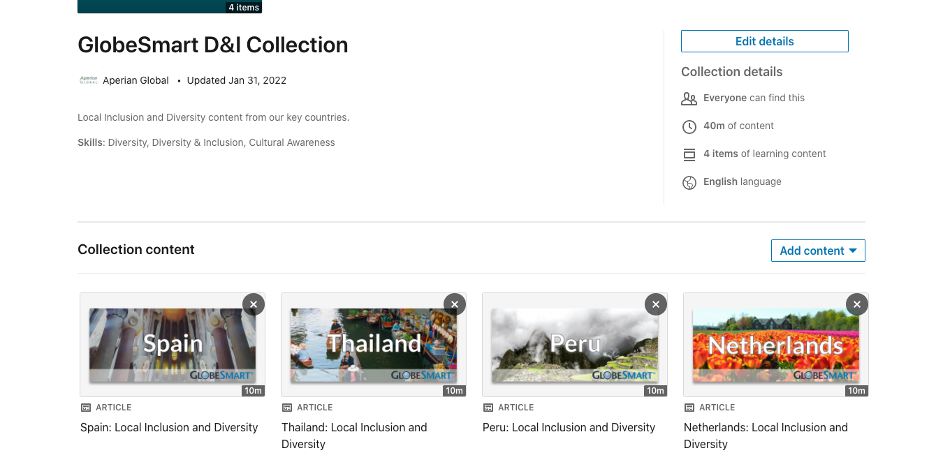Remove the Thailand article from collection
Image resolution: width=936 pixels, height=476 pixels.
point(455,305)
